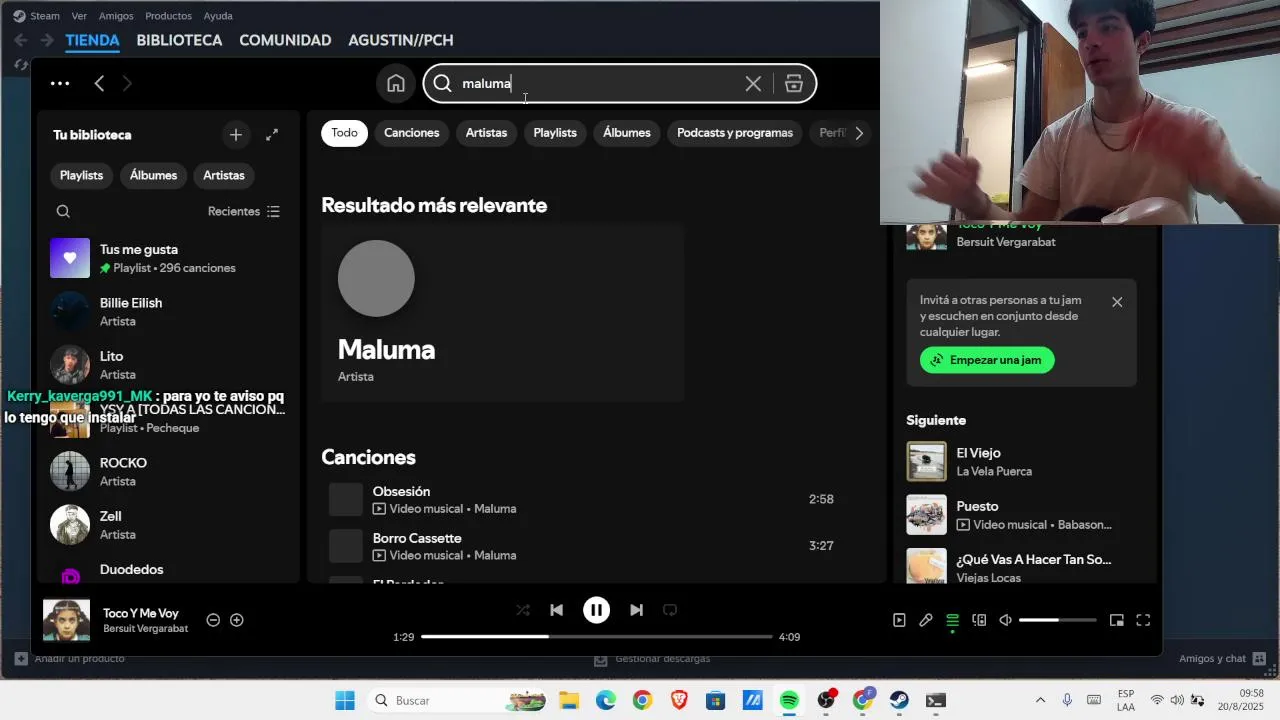Viewport: 1280px width, 720px height.
Task: Open the Now Playing view icon
Action: [x=899, y=620]
